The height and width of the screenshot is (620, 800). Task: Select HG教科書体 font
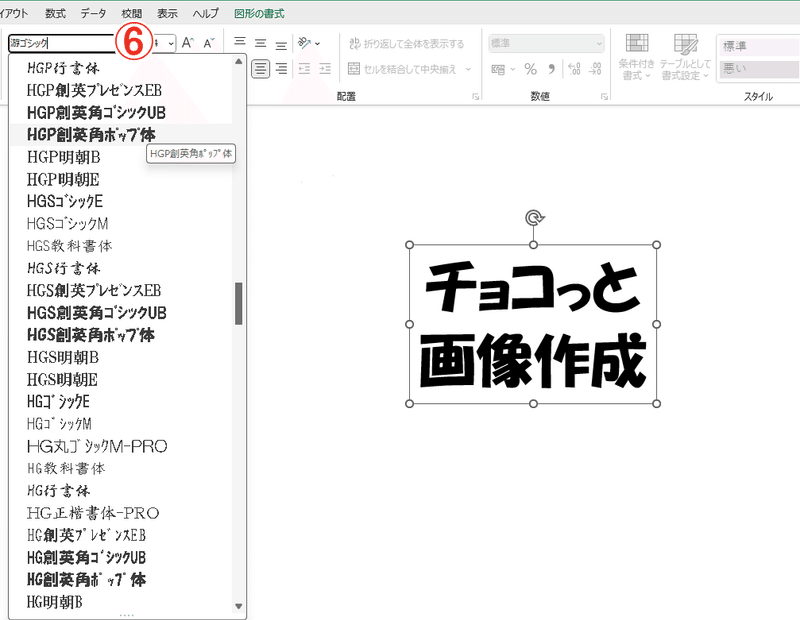pyautogui.click(x=120, y=468)
